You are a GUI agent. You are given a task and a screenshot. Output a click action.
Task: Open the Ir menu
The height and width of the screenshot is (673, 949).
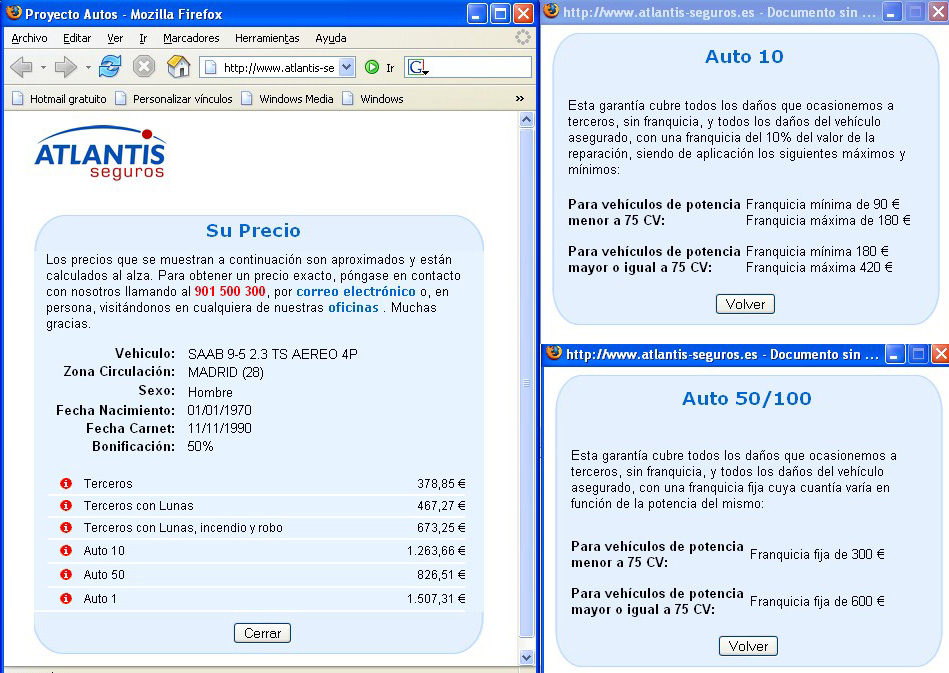[x=143, y=38]
